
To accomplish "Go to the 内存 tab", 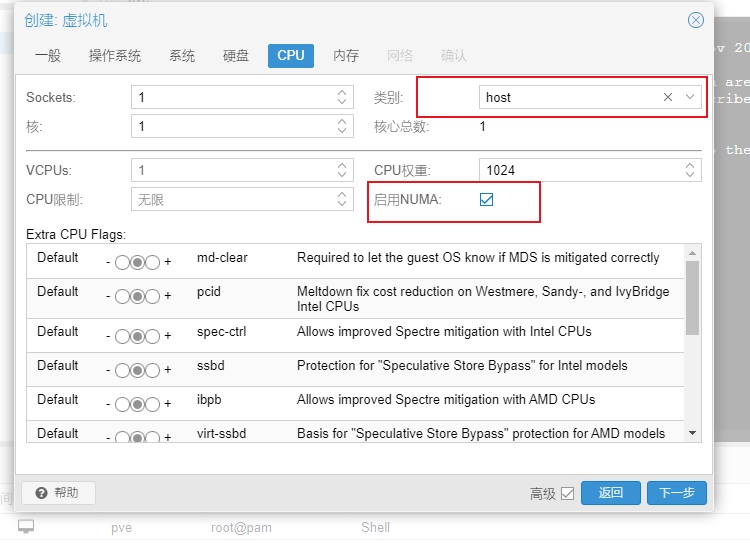I will coord(346,55).
